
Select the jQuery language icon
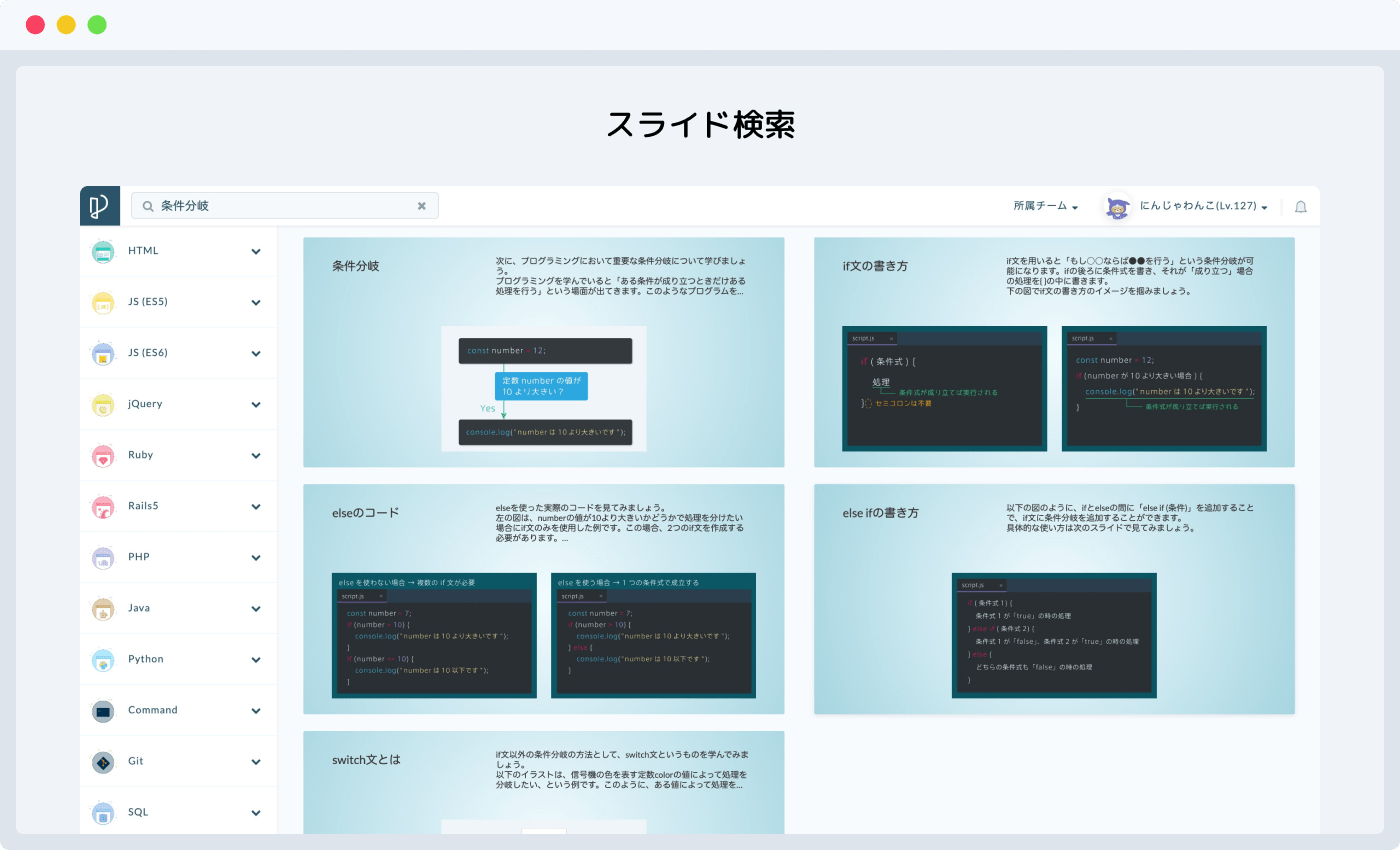(x=103, y=404)
